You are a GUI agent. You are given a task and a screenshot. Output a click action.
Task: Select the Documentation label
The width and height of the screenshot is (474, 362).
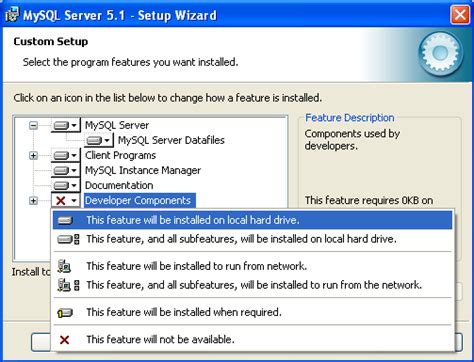point(119,185)
